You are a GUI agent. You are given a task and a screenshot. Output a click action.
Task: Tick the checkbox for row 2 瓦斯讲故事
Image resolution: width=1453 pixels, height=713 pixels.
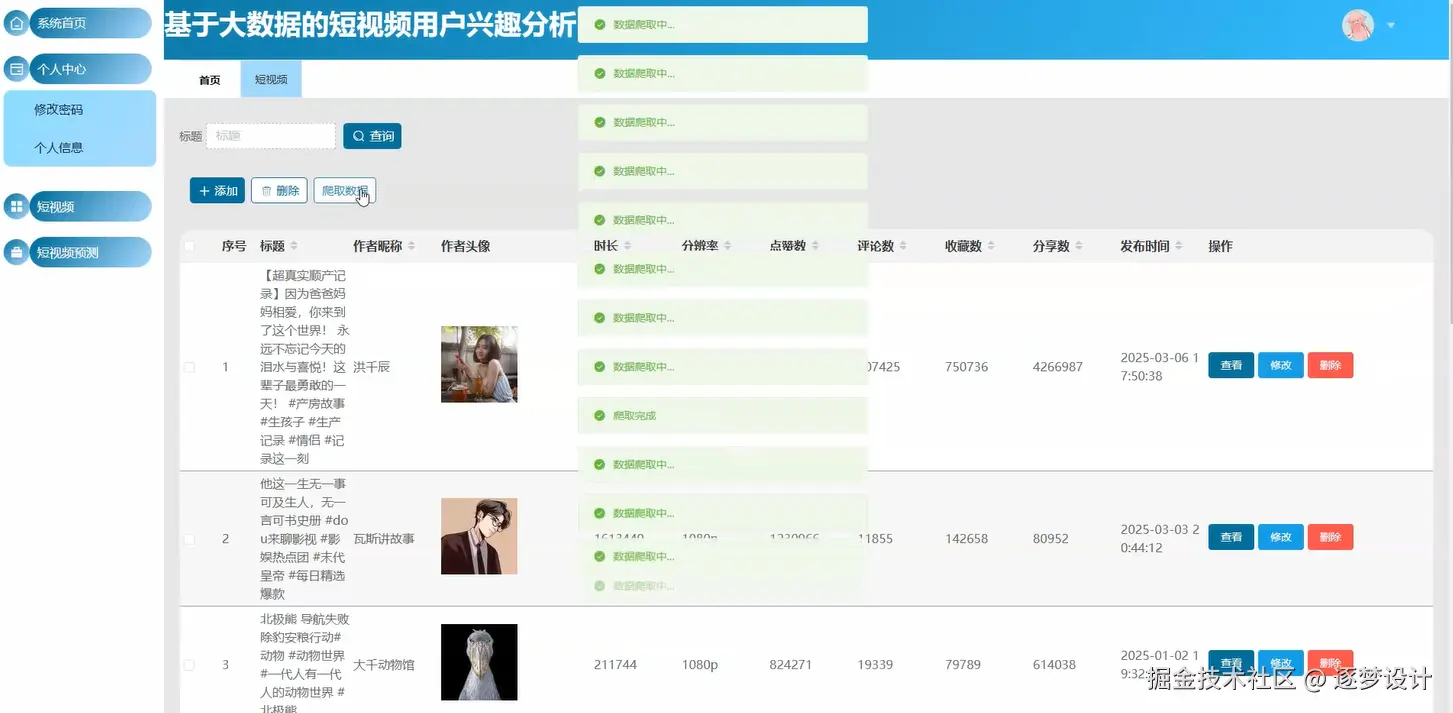tap(190, 539)
